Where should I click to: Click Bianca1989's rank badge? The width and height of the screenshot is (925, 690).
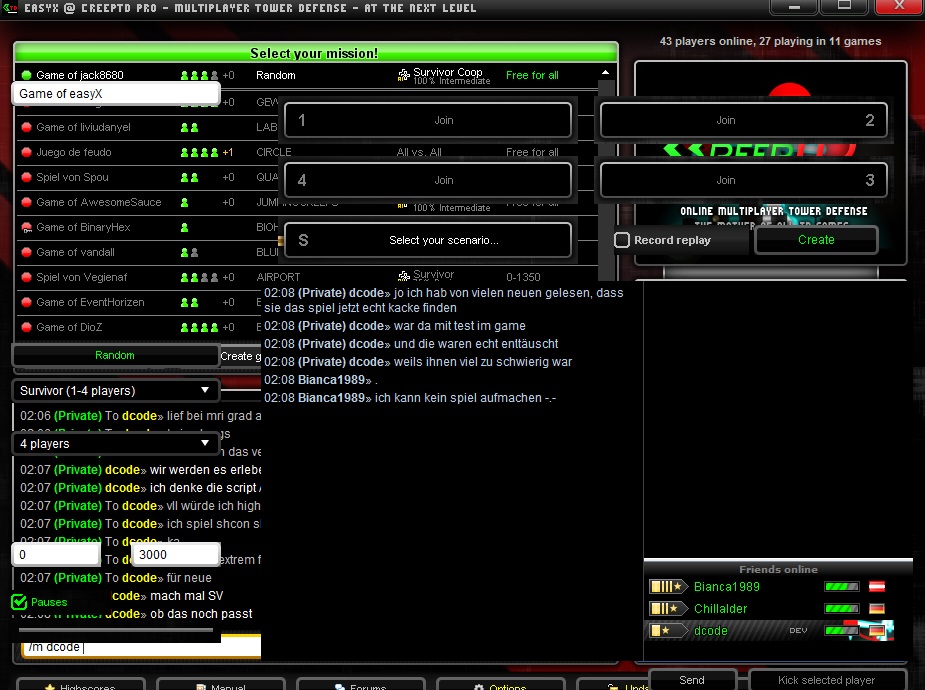(668, 586)
